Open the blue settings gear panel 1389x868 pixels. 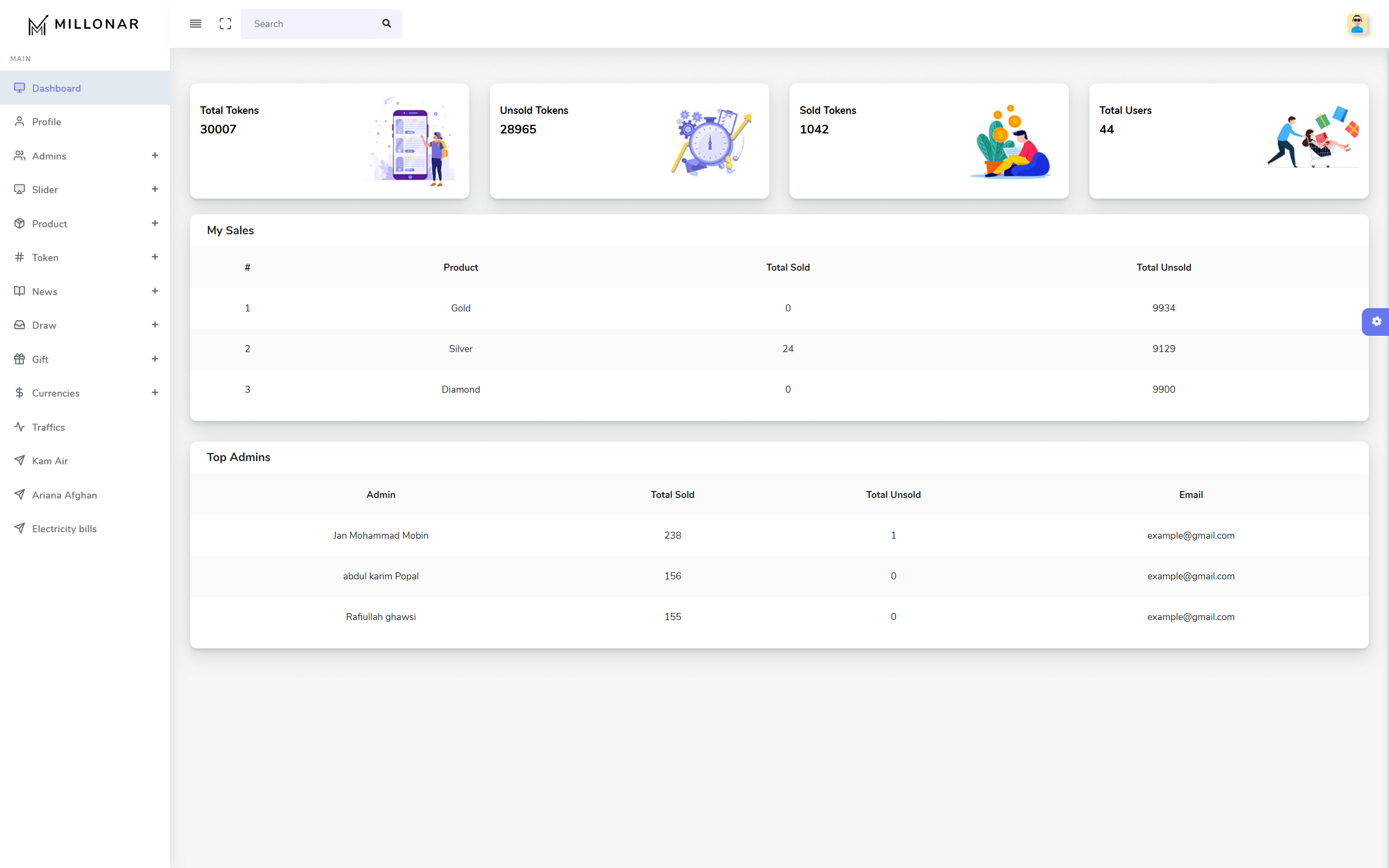pos(1377,322)
